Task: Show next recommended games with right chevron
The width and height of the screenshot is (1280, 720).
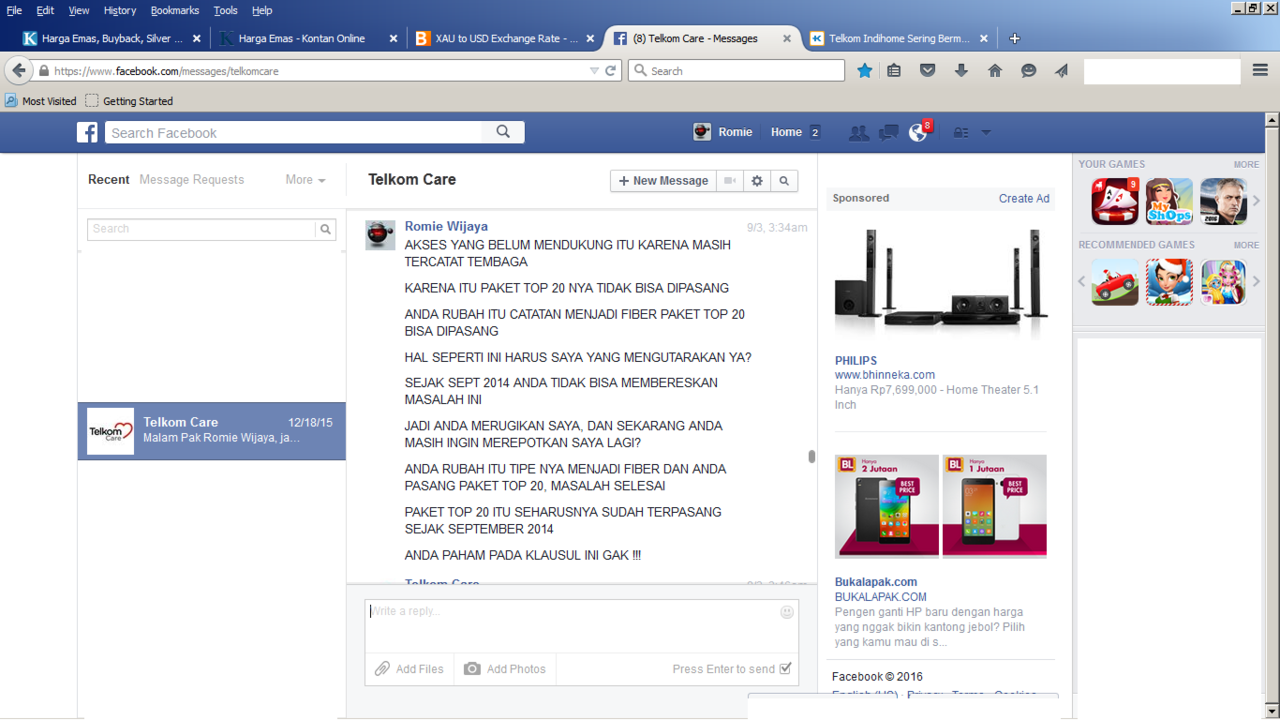Action: [x=1257, y=282]
